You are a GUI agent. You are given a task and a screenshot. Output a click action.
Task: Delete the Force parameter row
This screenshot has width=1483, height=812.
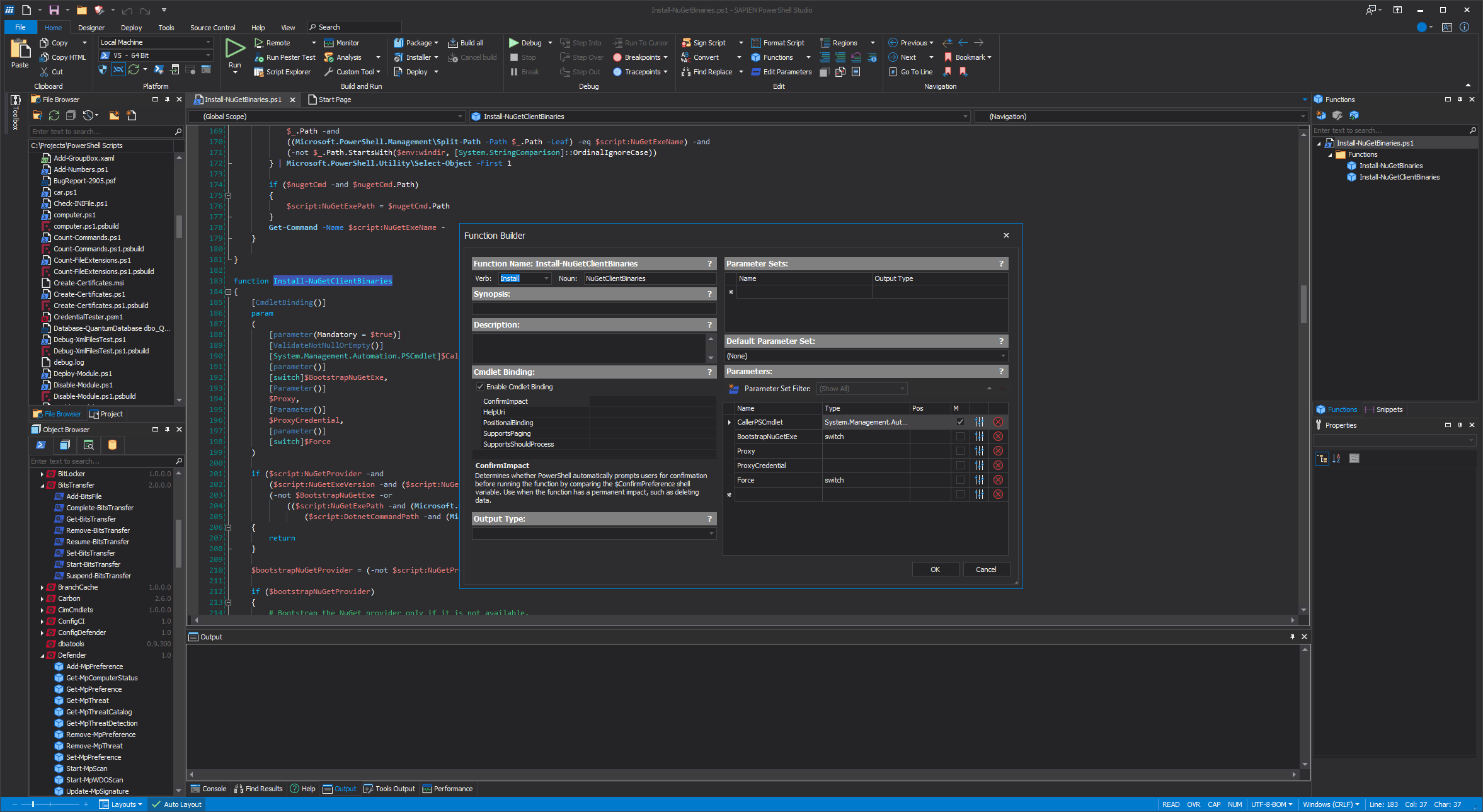(x=998, y=480)
